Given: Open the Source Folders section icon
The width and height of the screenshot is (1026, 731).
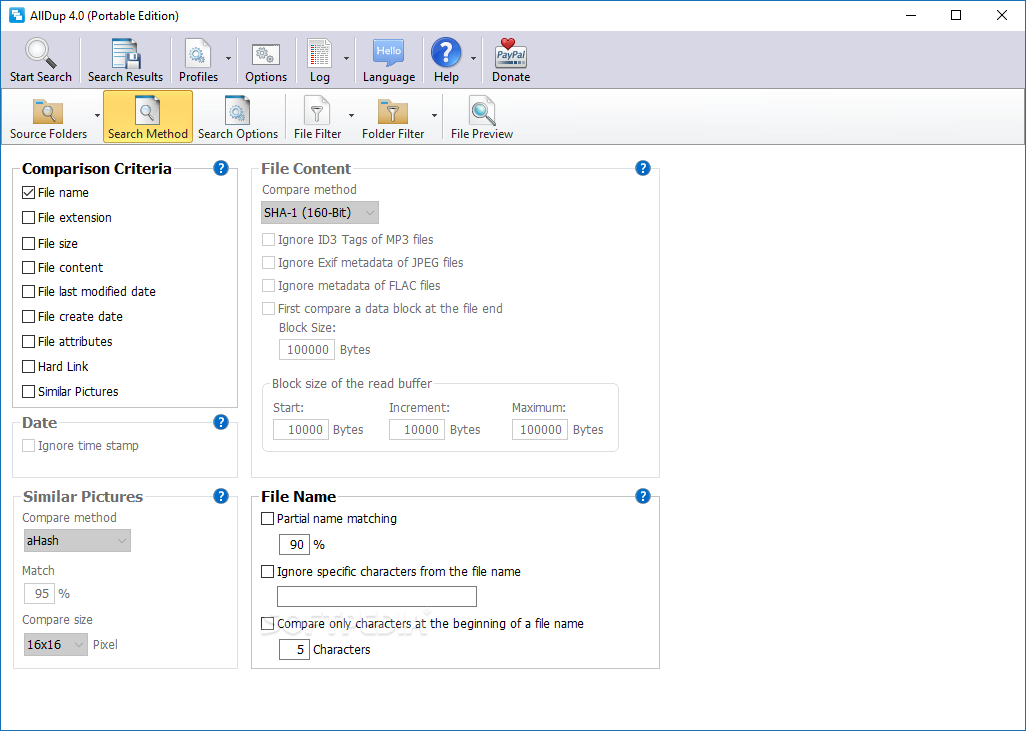Looking at the screenshot, I should pos(48,111).
